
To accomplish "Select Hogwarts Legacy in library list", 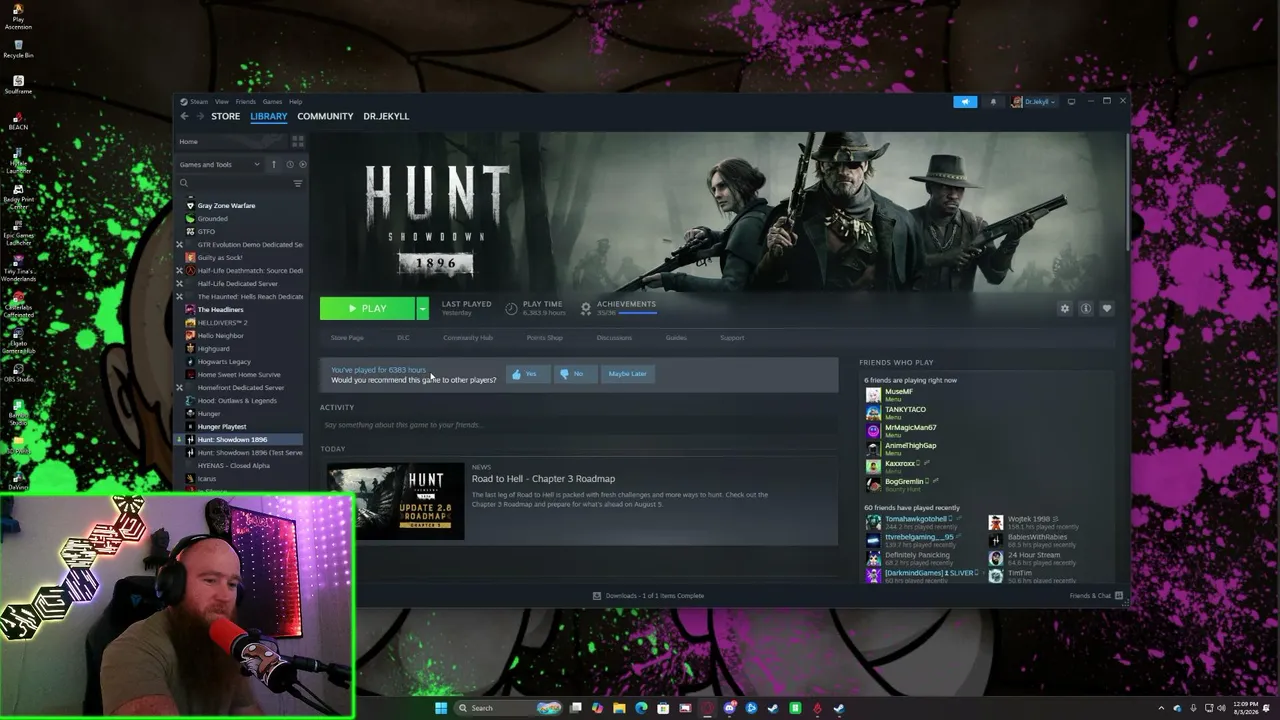I will [x=224, y=362].
